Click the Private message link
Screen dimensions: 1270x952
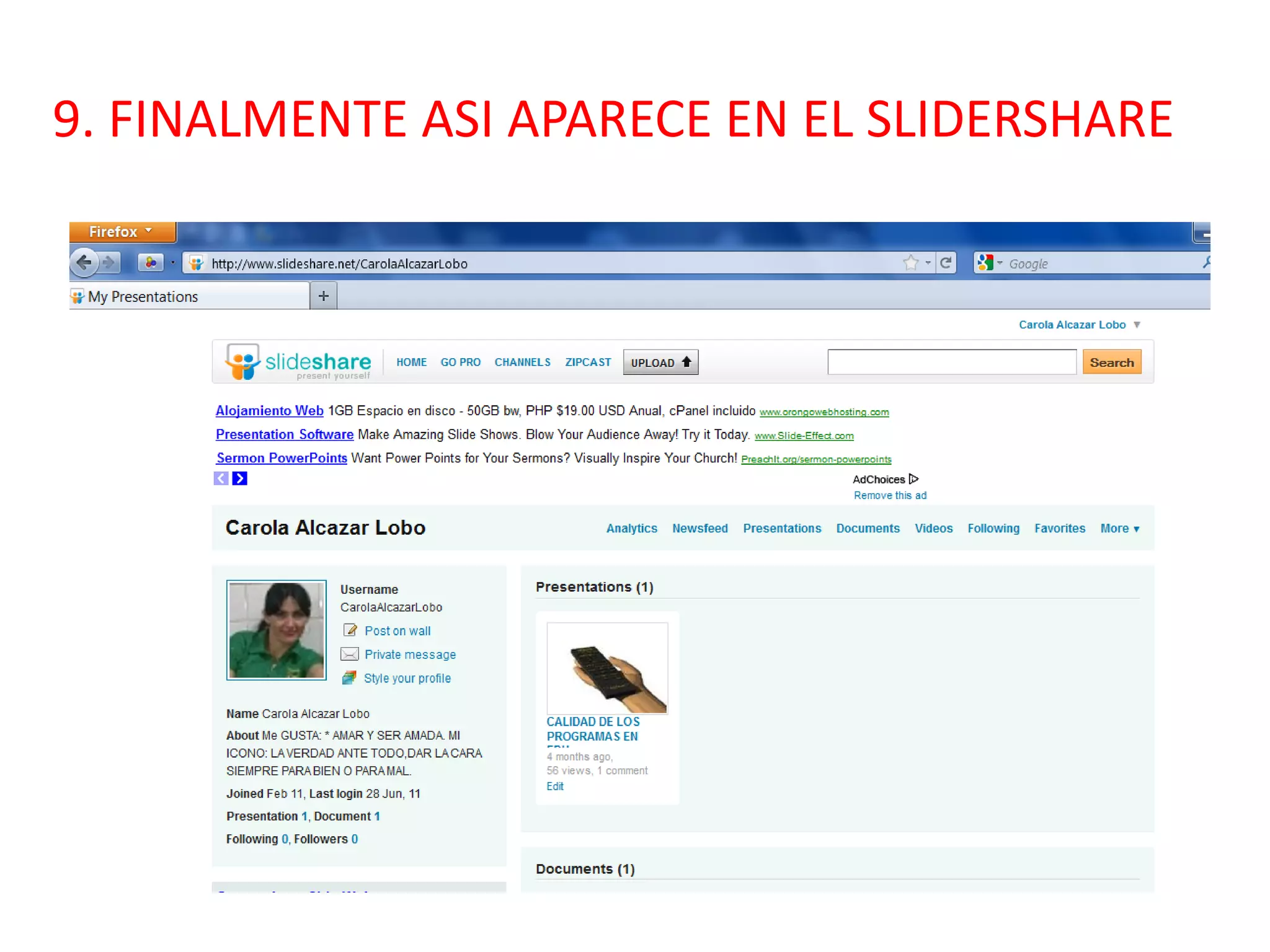410,654
